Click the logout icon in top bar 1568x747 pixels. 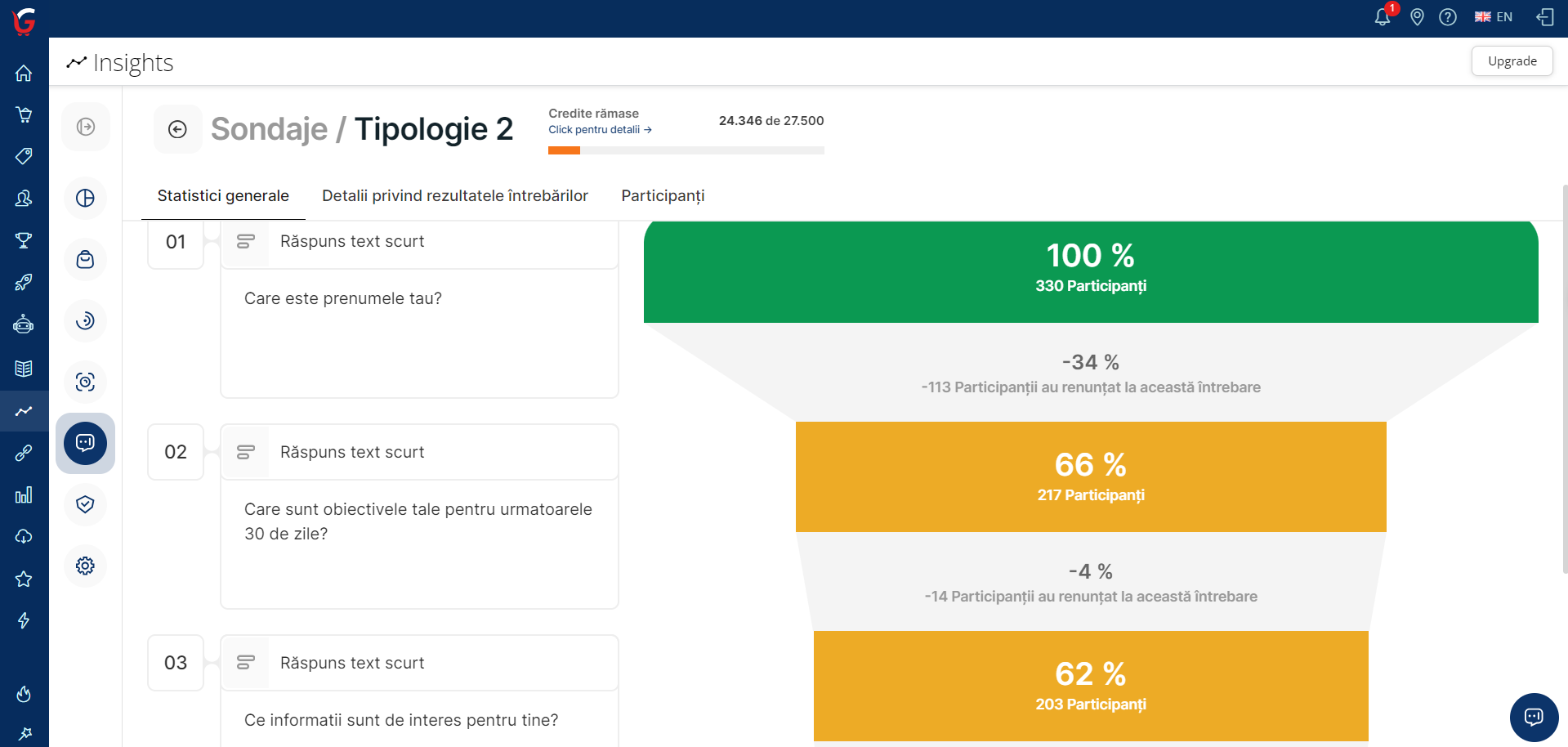point(1544,17)
